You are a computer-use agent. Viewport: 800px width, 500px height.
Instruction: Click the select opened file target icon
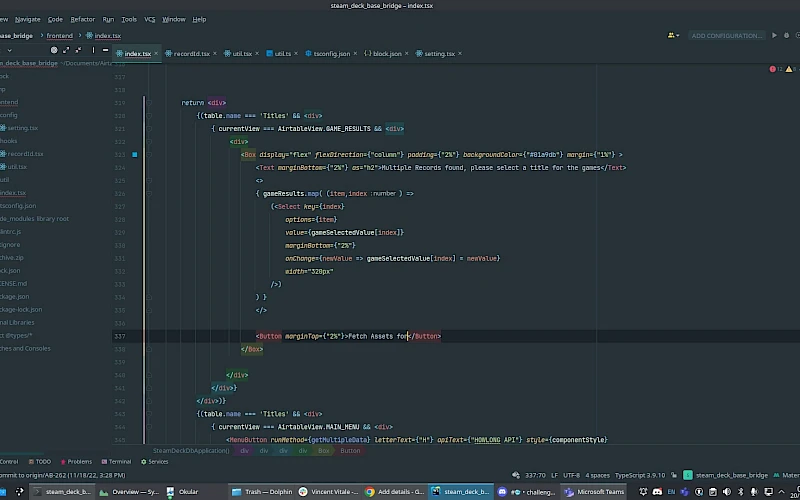click(54, 50)
